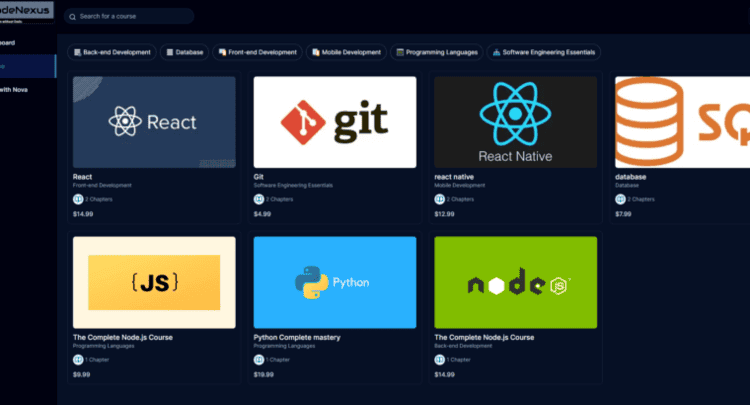Click the Git course title
Viewport: 750px width, 405px height.
pyautogui.click(x=258, y=177)
